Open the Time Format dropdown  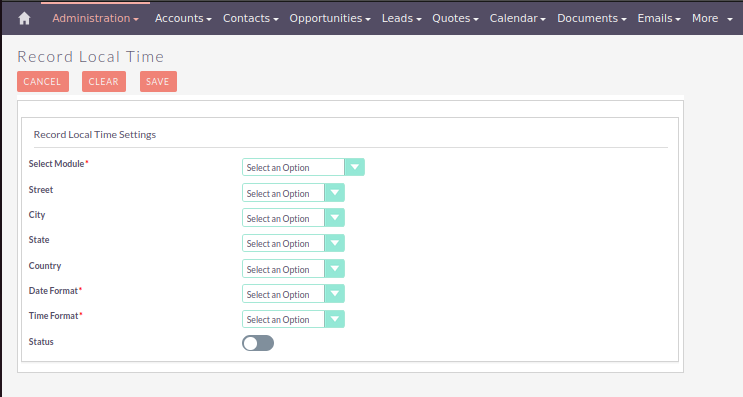tap(293, 319)
